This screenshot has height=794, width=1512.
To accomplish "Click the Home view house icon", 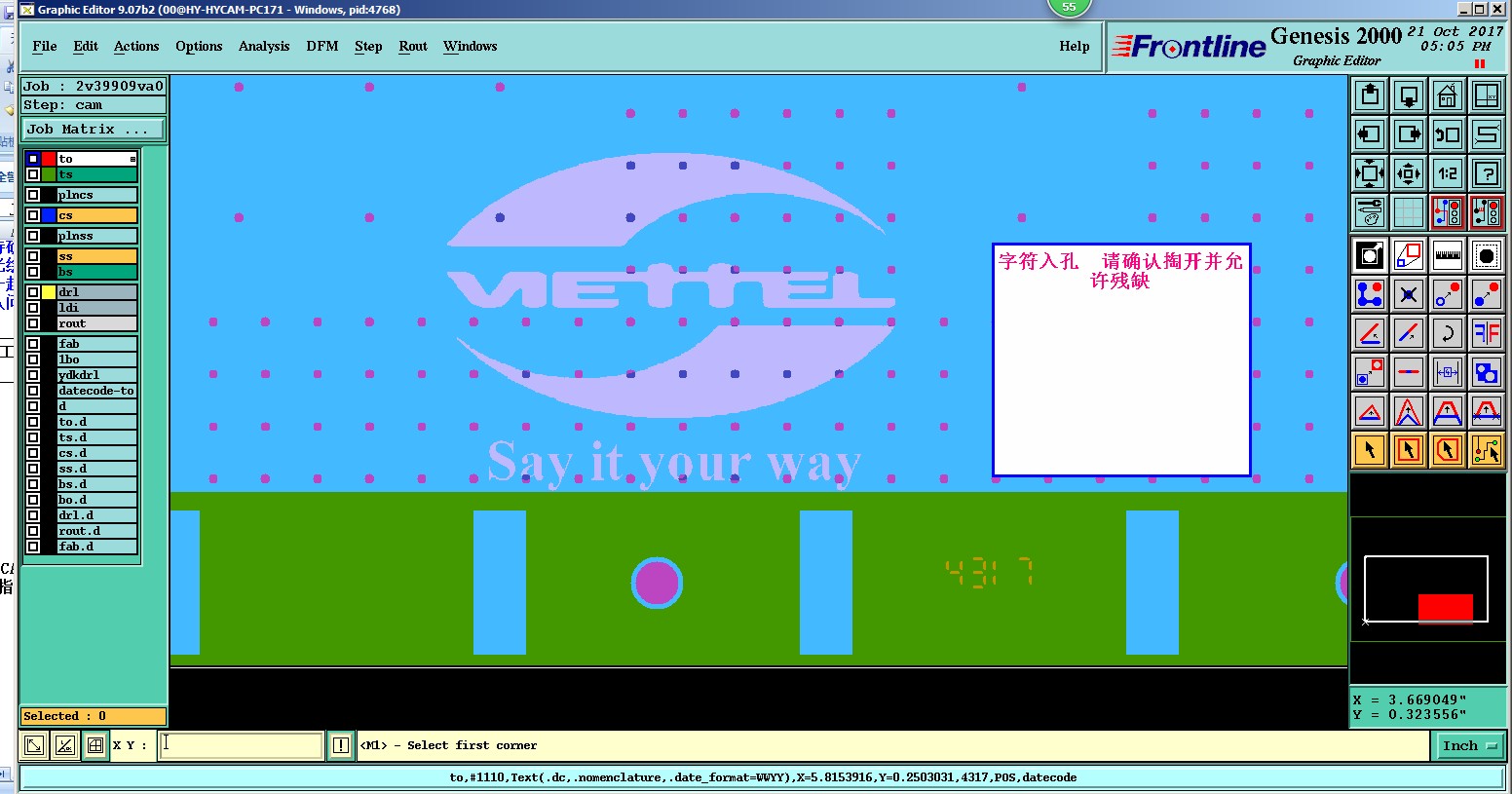I will [x=1448, y=95].
